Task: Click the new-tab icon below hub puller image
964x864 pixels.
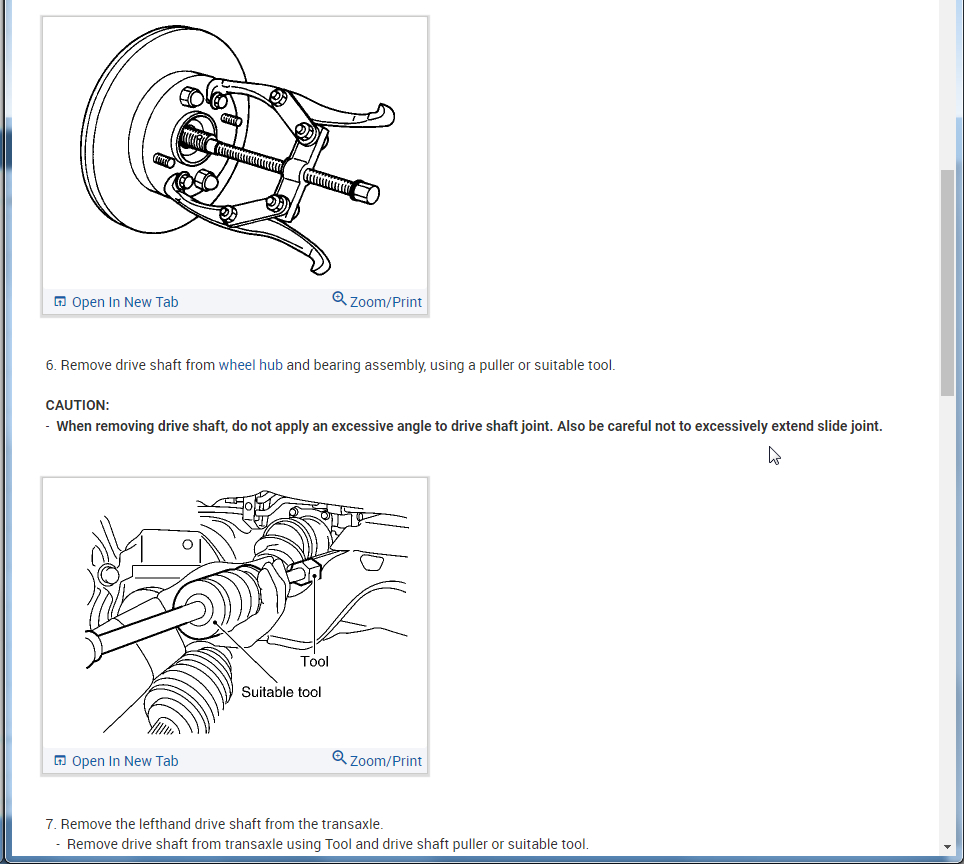Action: (x=60, y=301)
